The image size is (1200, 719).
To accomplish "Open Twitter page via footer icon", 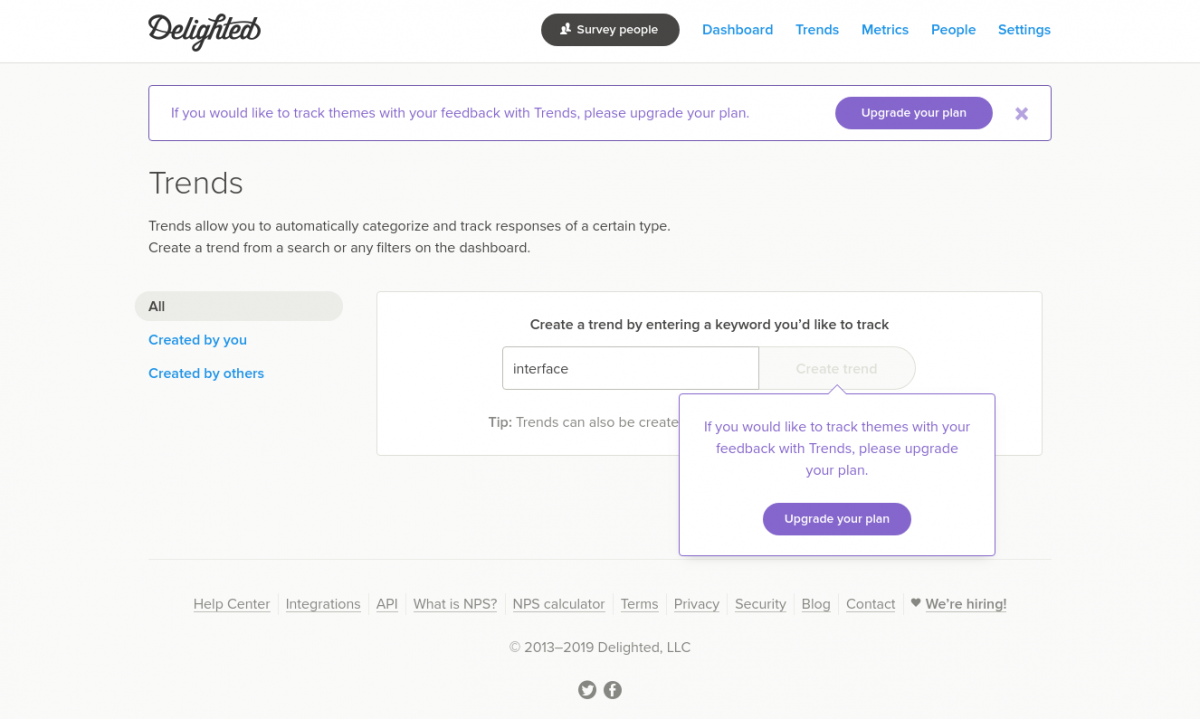I will (x=587, y=690).
